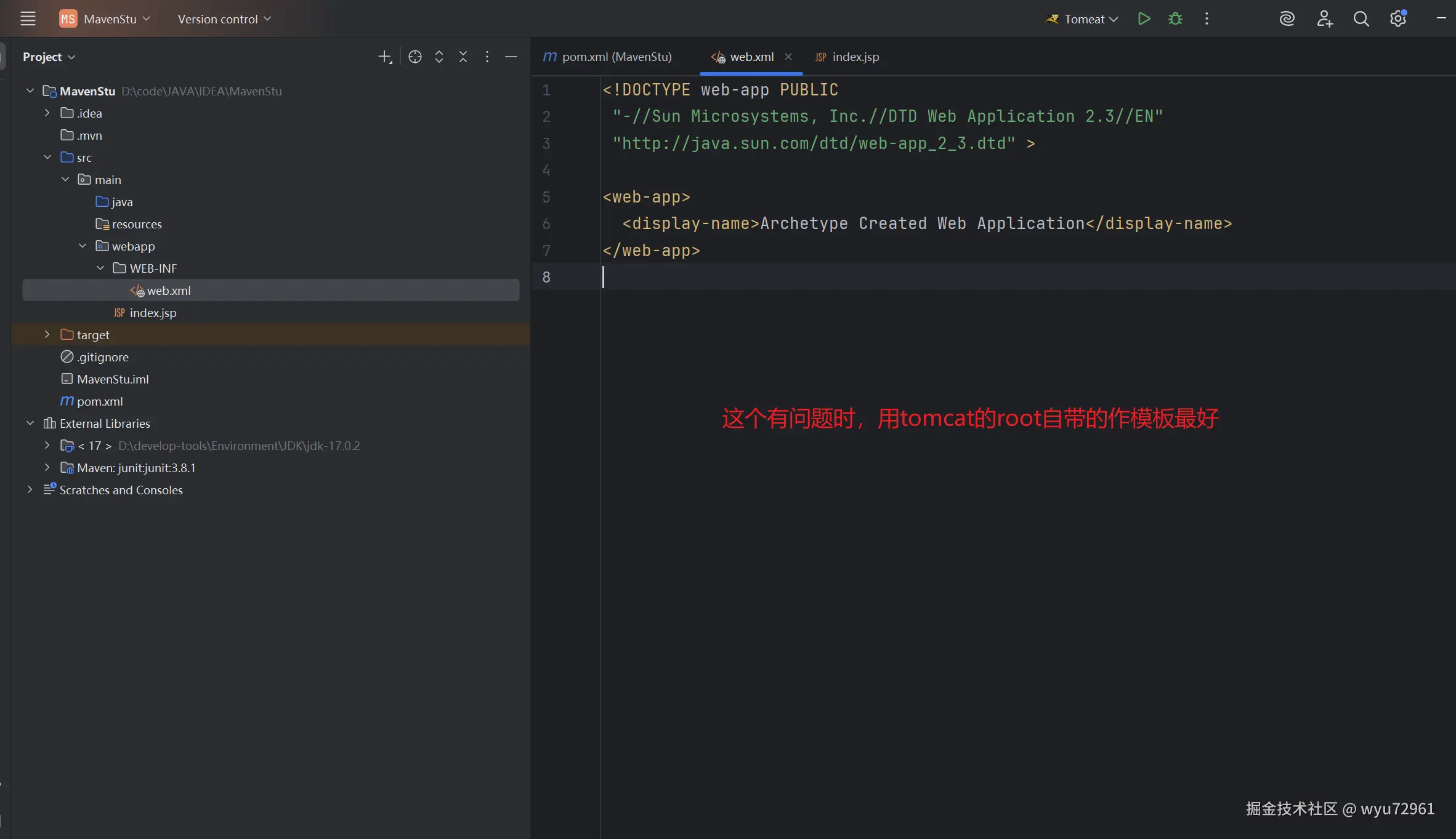Open the Code With Me user icon
Image resolution: width=1456 pixels, height=839 pixels.
pyautogui.click(x=1324, y=19)
